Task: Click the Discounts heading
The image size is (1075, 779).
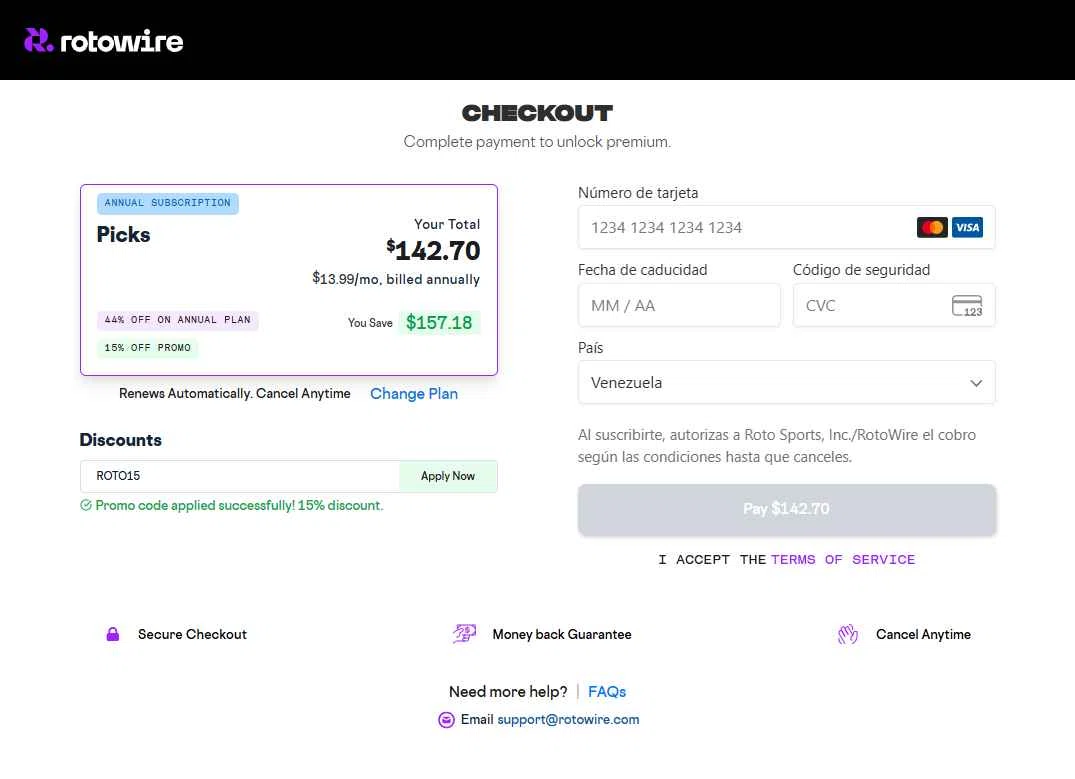Action: pos(121,440)
